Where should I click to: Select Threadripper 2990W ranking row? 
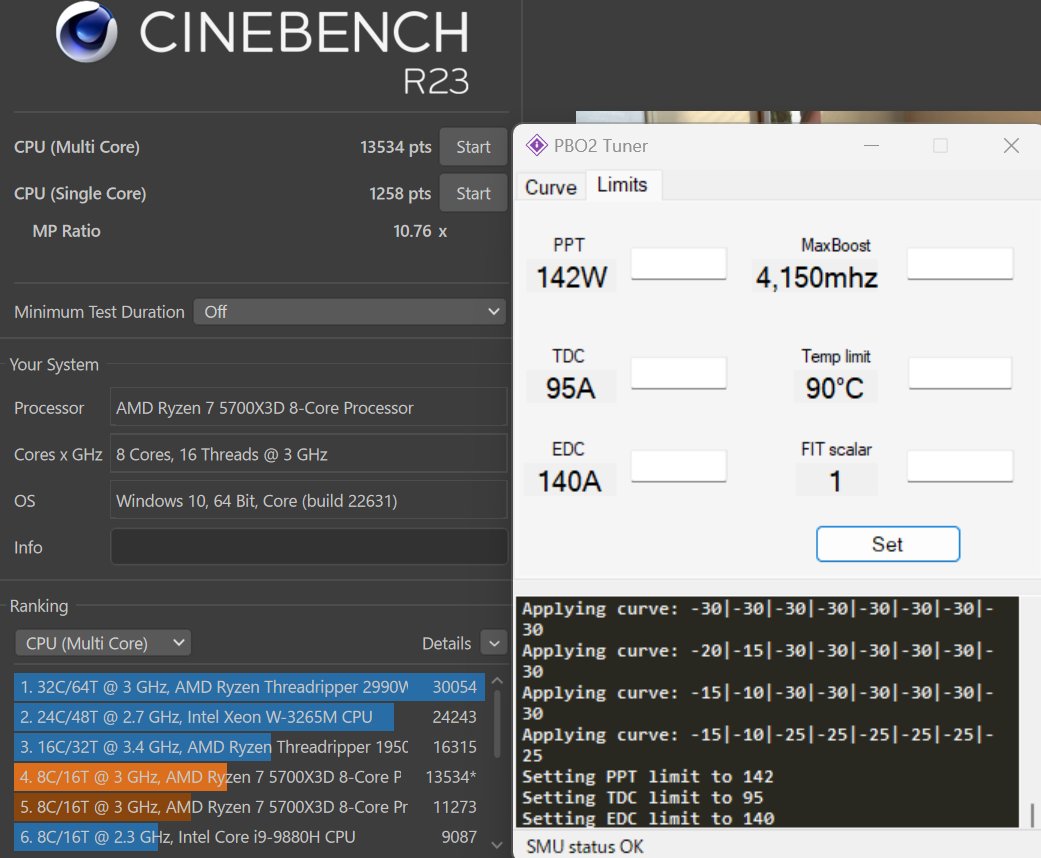pos(249,687)
